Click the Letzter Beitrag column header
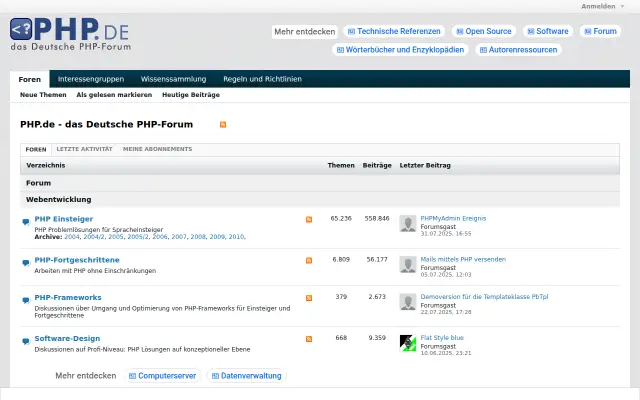 point(425,165)
